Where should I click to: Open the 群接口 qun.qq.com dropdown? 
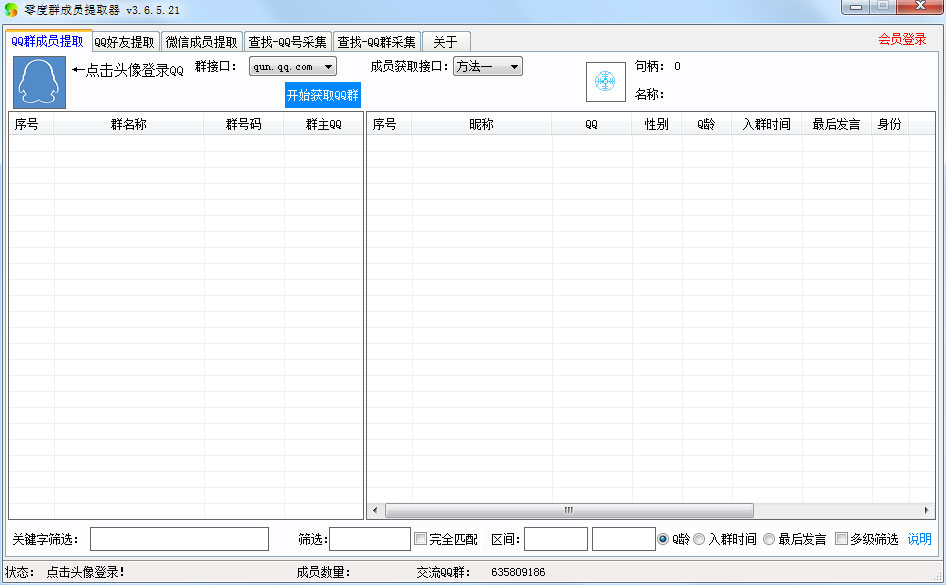point(293,66)
